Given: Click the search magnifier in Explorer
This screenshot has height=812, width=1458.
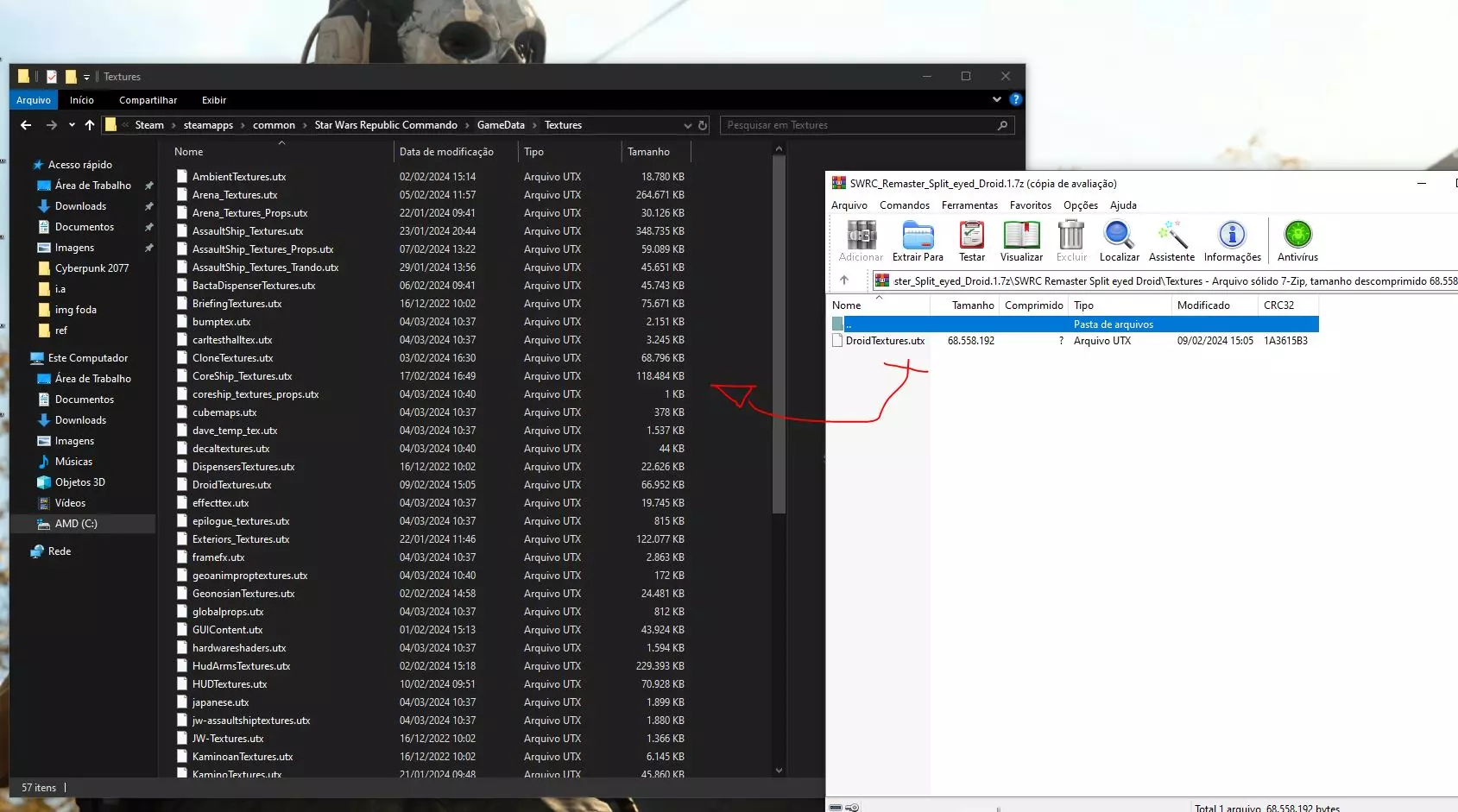Looking at the screenshot, I should point(1002,125).
